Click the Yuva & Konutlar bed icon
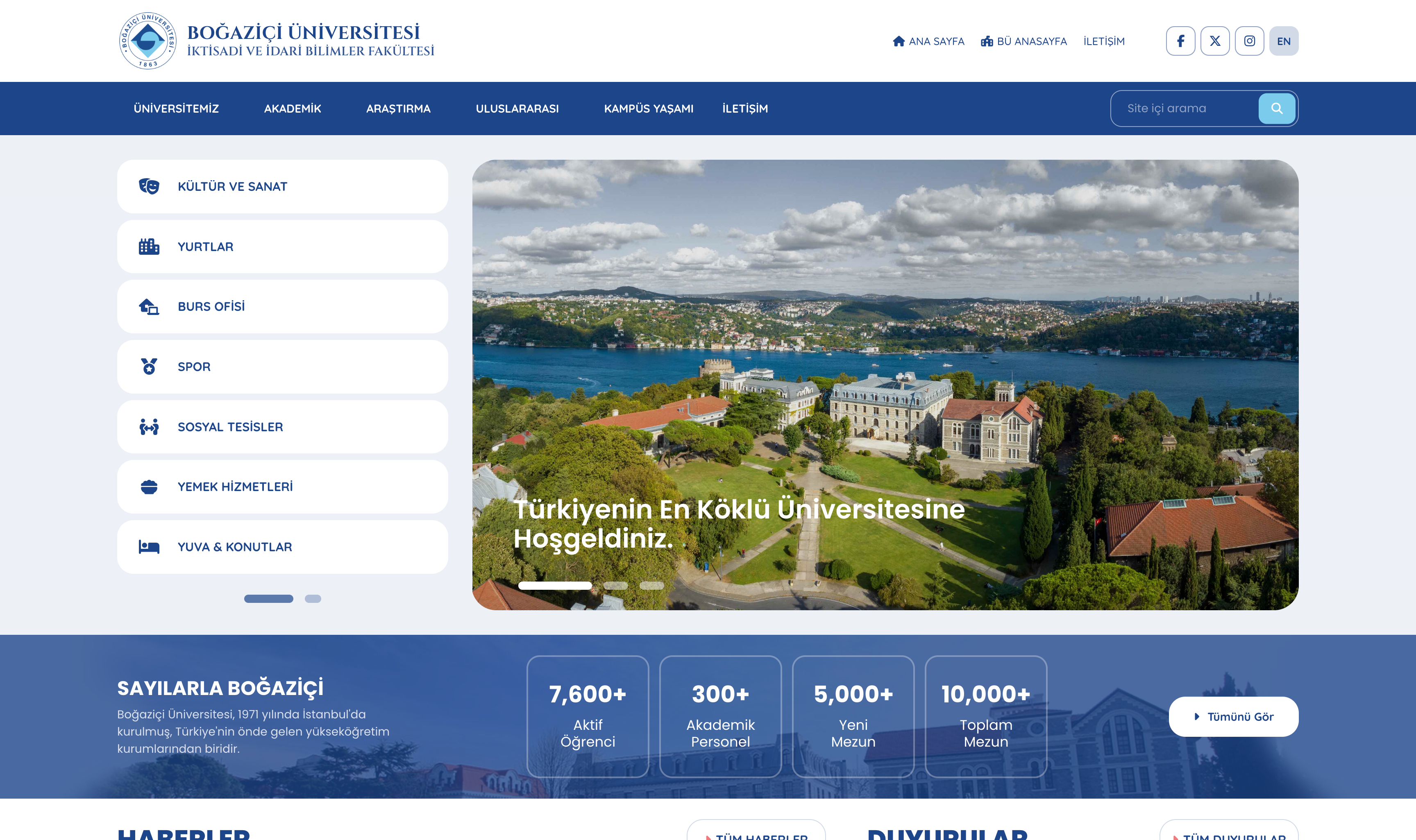Viewport: 1416px width, 840px height. coord(149,547)
